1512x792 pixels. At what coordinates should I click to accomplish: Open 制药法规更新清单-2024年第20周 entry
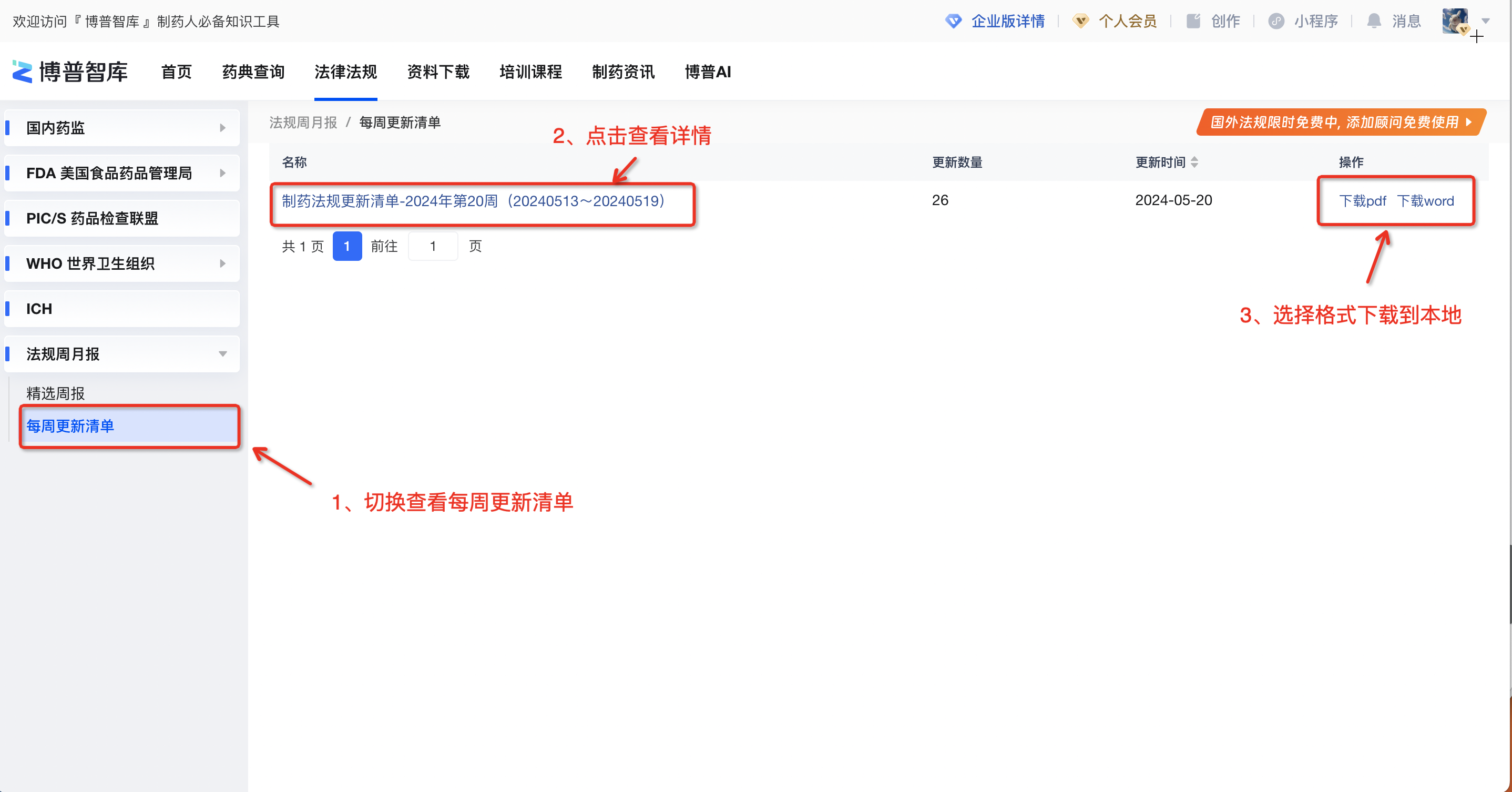click(473, 200)
